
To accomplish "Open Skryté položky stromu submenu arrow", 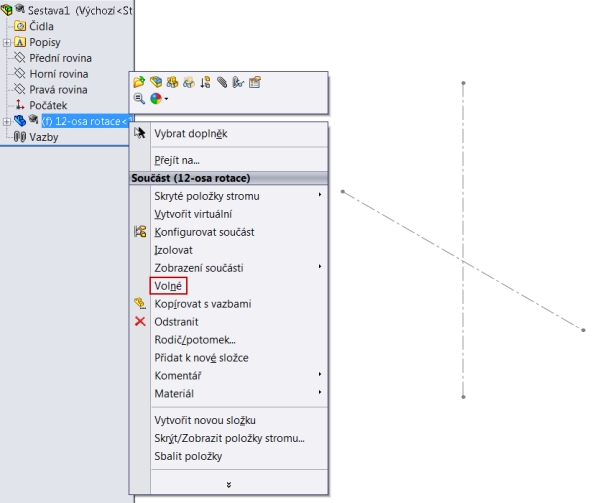I will click(320, 195).
